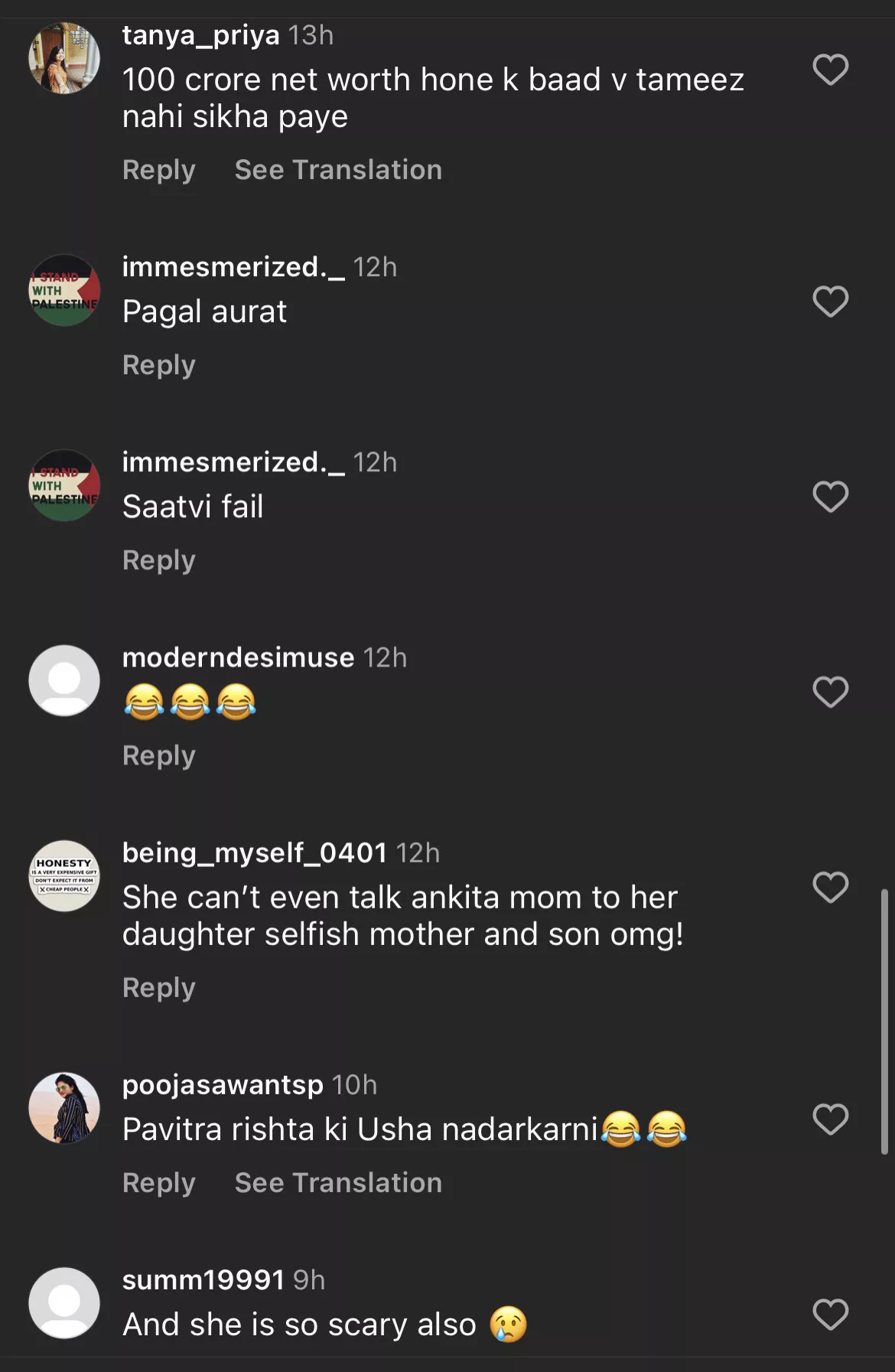The height and width of the screenshot is (1372, 895).
Task: Reply to being_myself_0401's comment
Action: point(159,988)
